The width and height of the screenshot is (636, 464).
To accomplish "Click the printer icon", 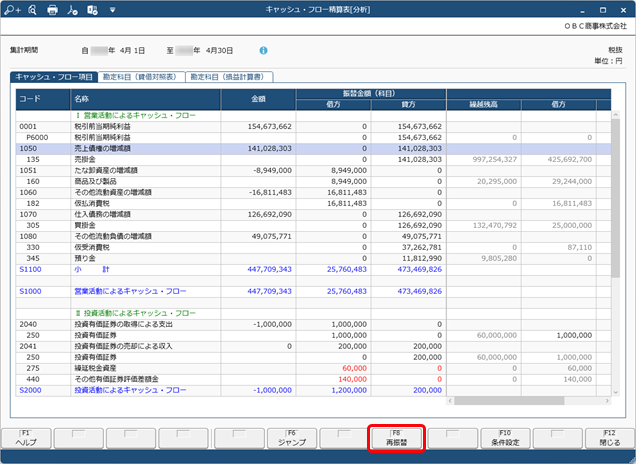I will click(52, 10).
